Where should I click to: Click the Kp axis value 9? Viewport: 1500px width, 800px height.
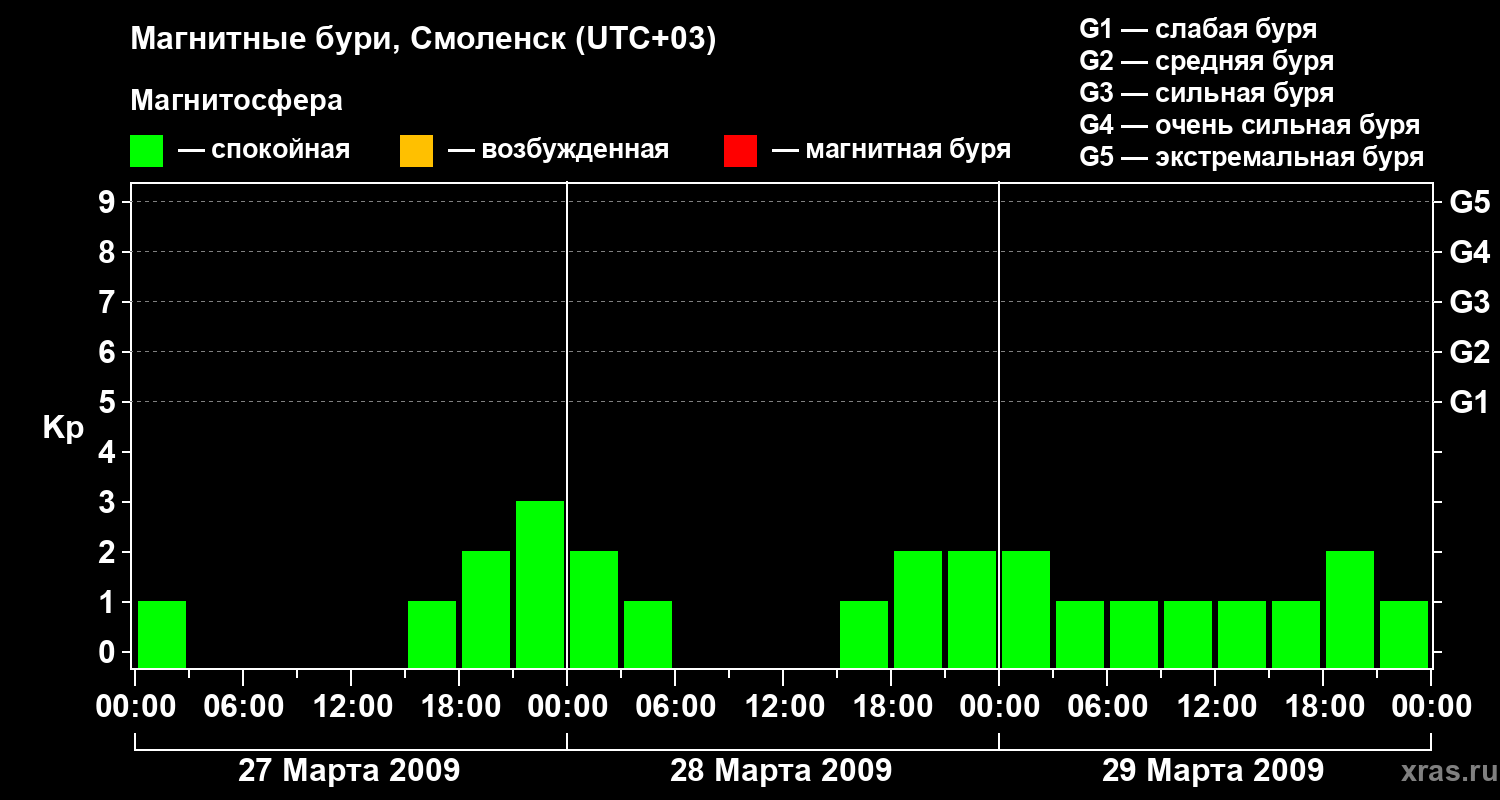pyautogui.click(x=107, y=202)
